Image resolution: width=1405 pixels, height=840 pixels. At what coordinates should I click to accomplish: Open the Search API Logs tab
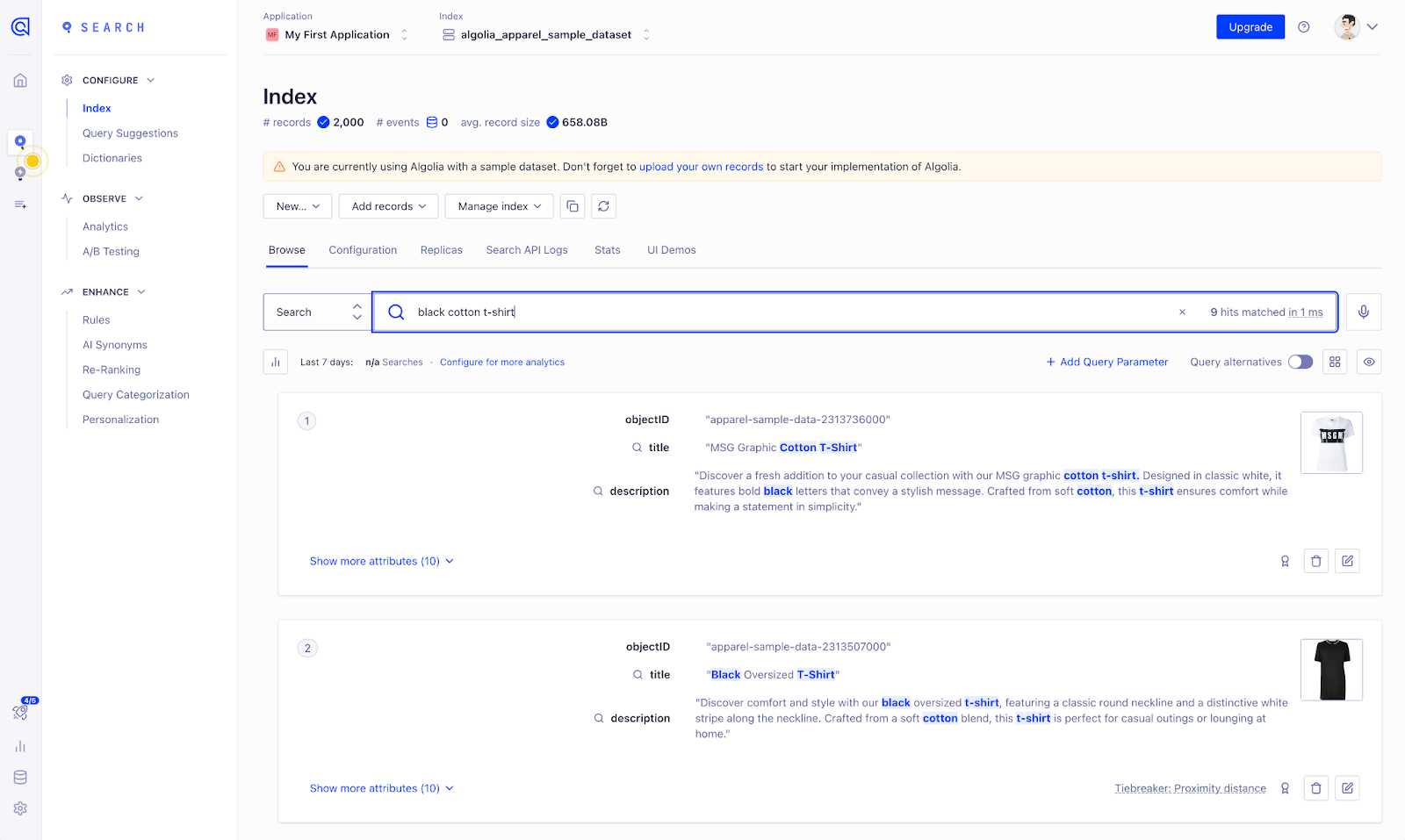(x=526, y=250)
